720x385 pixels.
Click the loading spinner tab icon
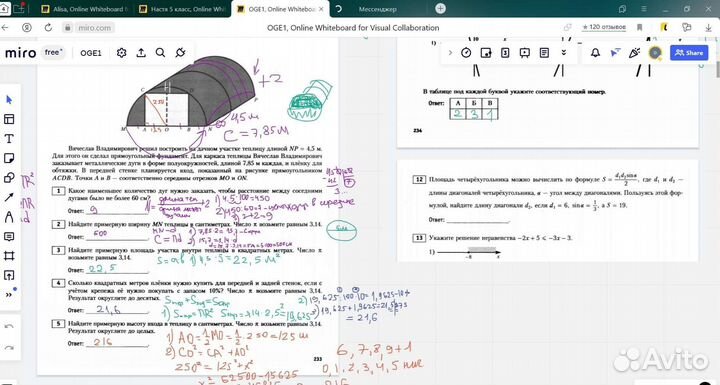[338, 9]
